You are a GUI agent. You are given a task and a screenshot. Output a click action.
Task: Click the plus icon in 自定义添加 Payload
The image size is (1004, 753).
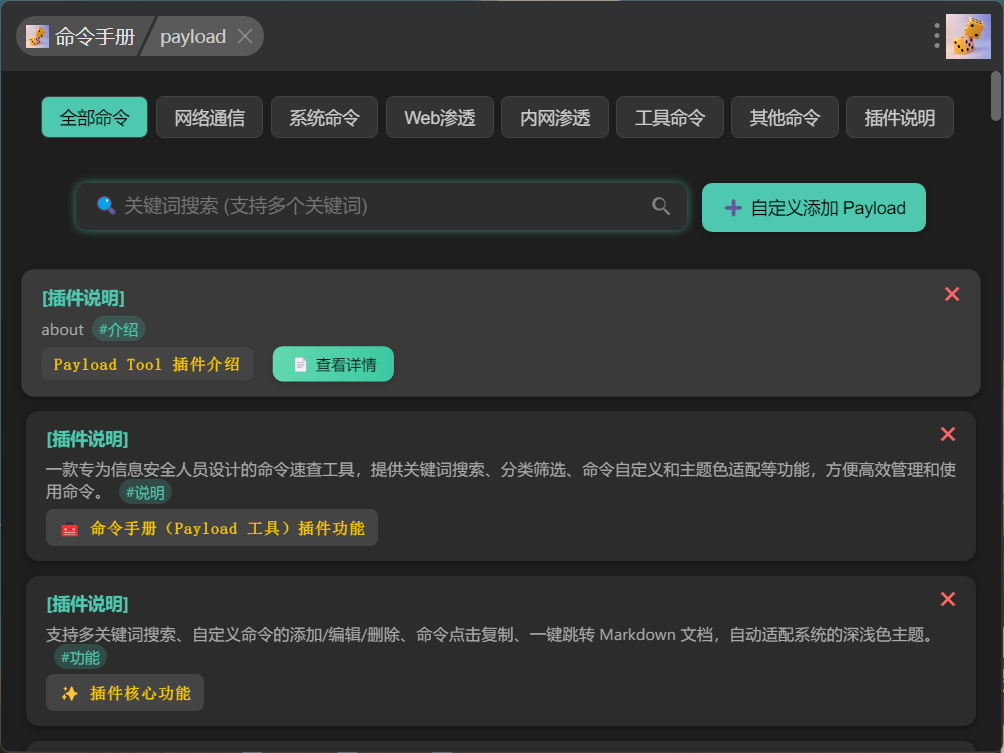[x=733, y=208]
